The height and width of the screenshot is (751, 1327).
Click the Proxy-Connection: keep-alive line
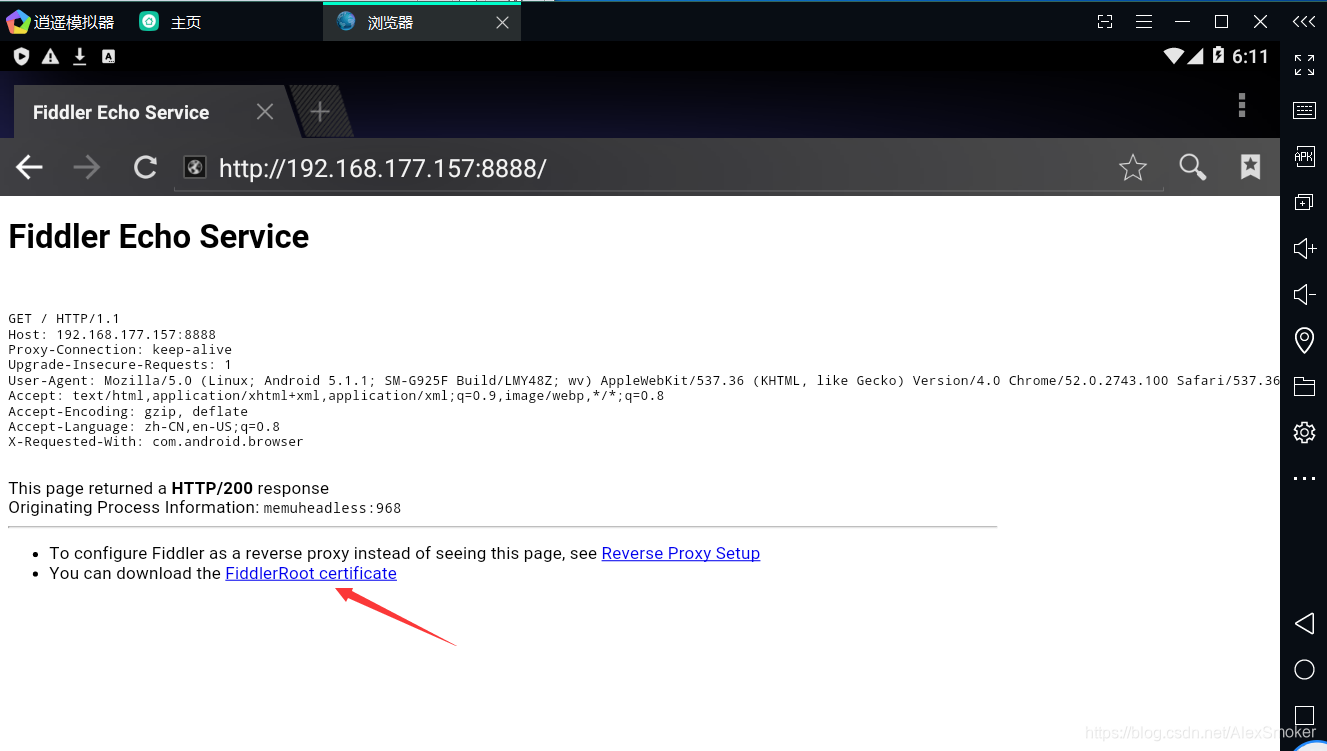pos(120,350)
